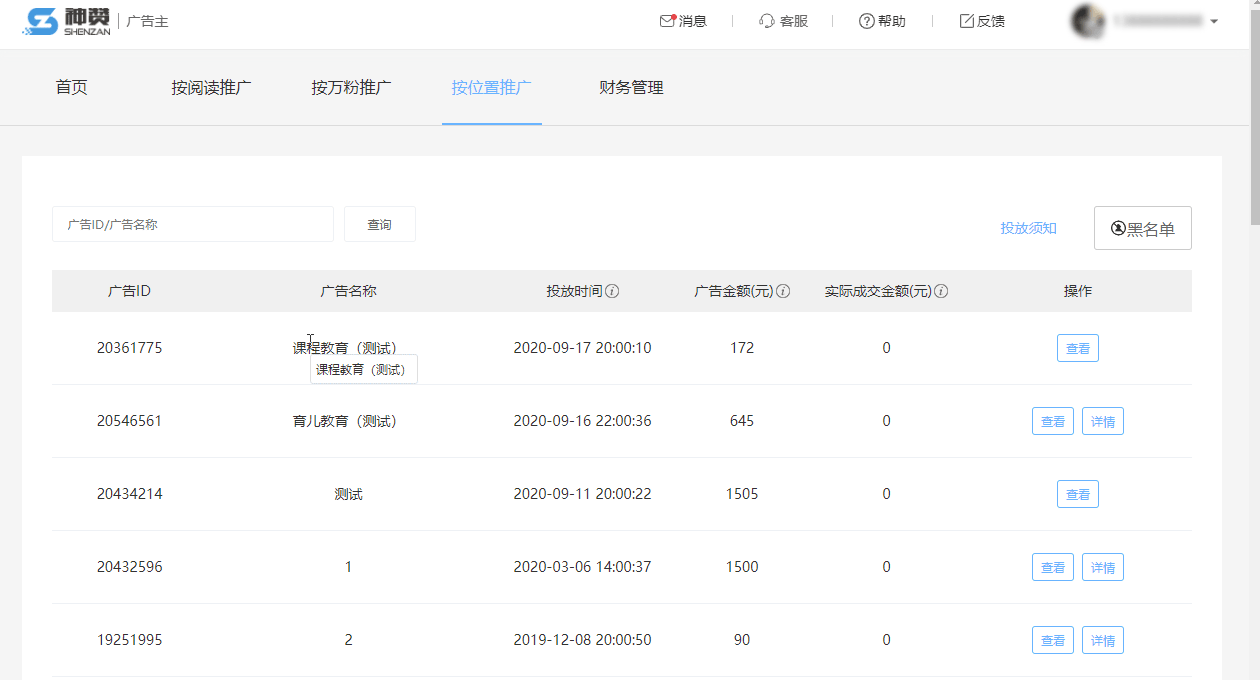The width and height of the screenshot is (1260, 680).
Task: Open the 反馈 feedback edit icon
Action: point(966,21)
